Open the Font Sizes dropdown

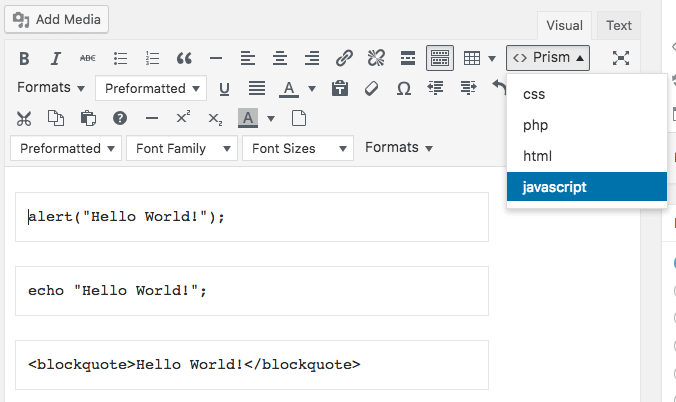[x=297, y=148]
